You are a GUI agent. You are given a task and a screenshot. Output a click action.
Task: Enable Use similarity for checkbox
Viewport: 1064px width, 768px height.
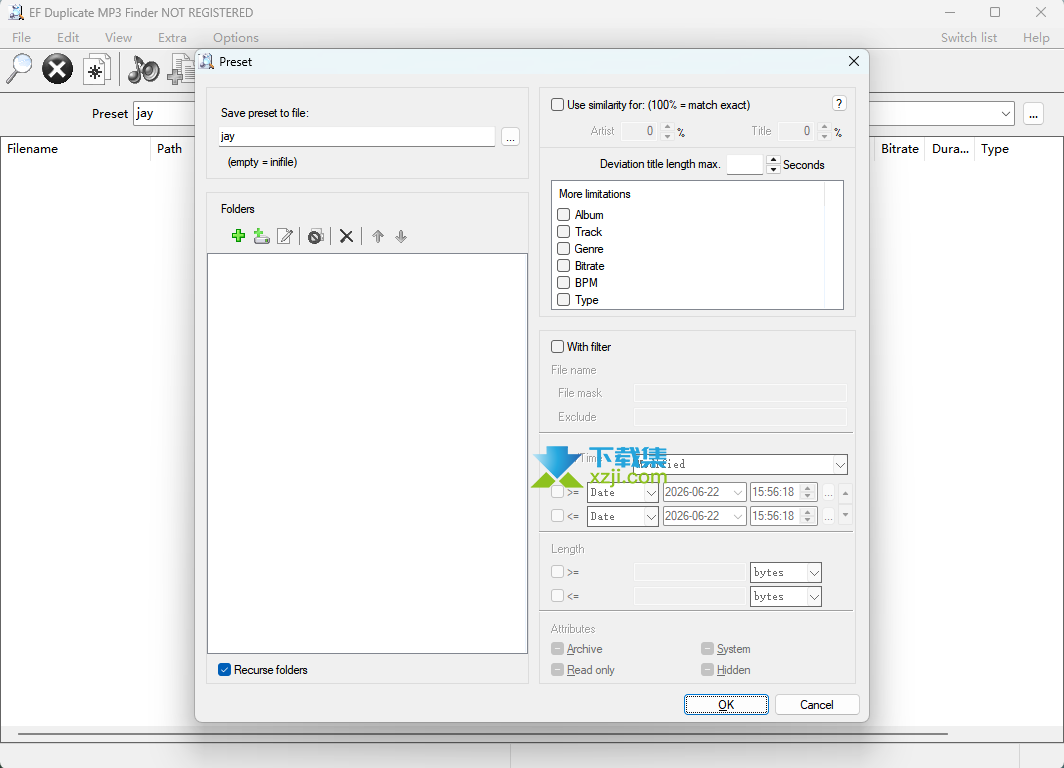coord(557,104)
